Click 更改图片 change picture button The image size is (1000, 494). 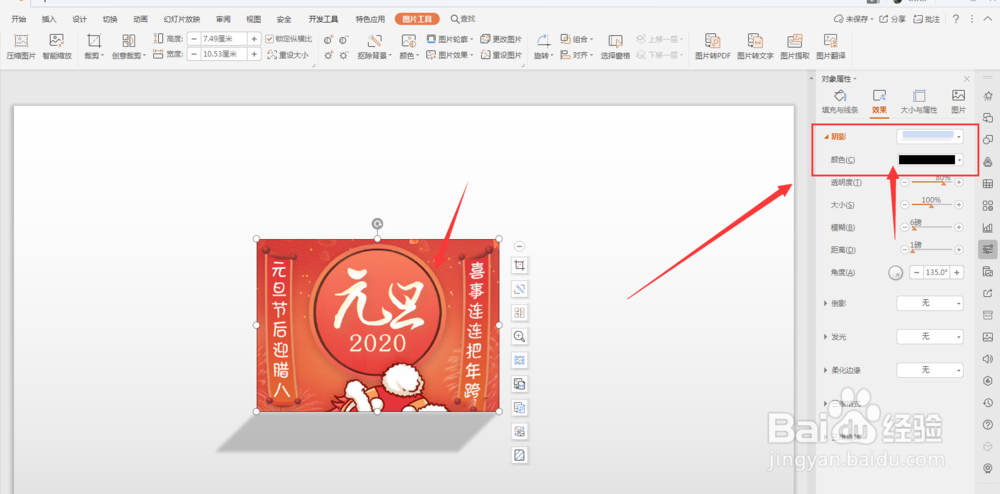tap(502, 39)
